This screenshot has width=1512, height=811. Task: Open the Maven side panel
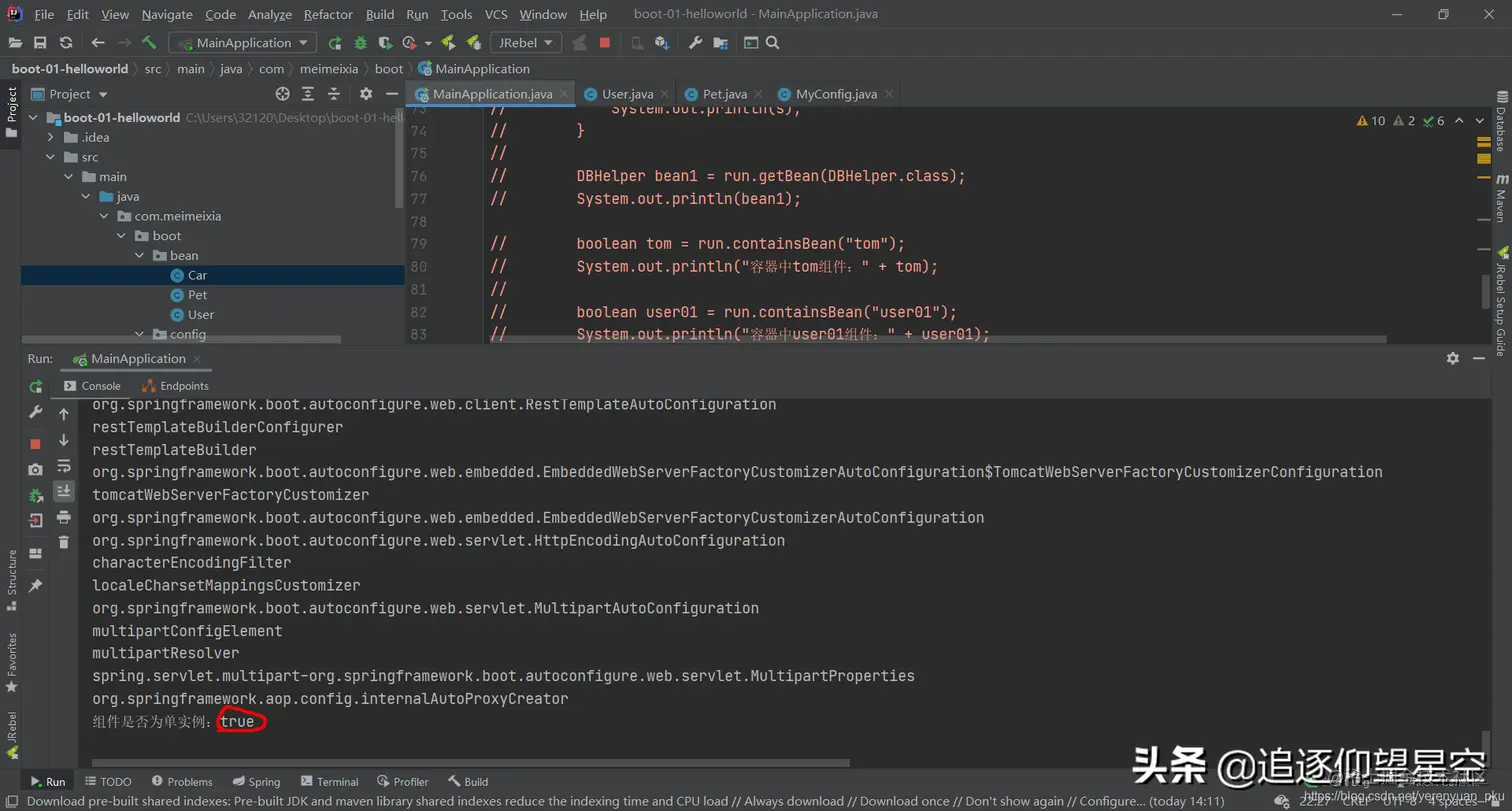pos(1501,197)
